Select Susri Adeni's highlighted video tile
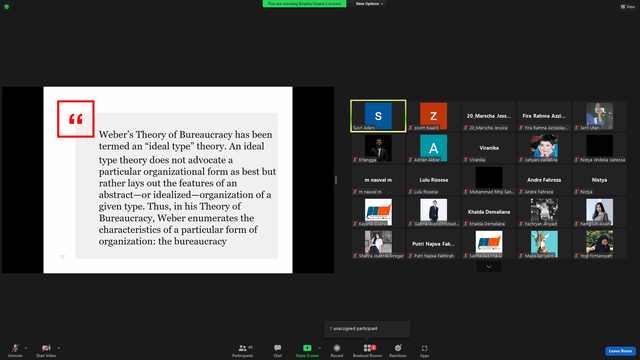 point(378,116)
